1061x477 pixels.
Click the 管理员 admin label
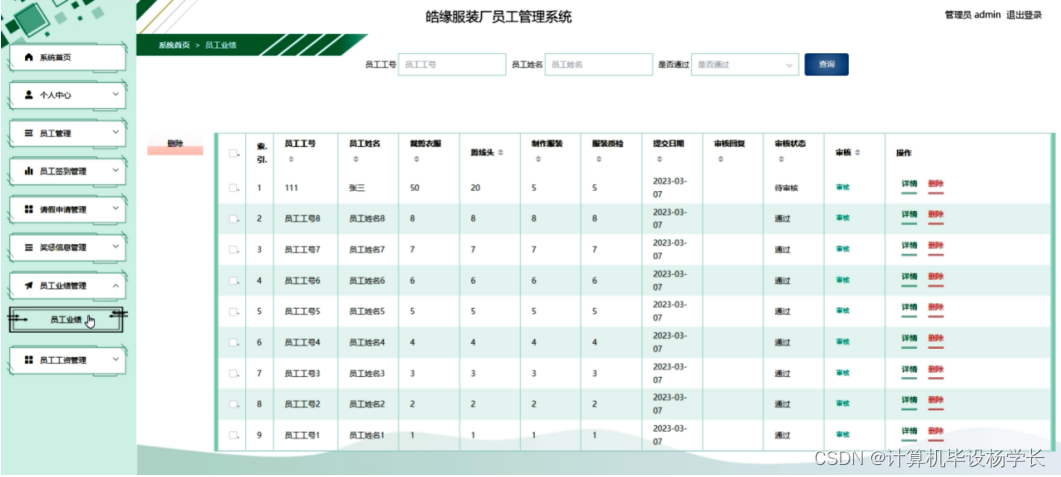point(972,15)
